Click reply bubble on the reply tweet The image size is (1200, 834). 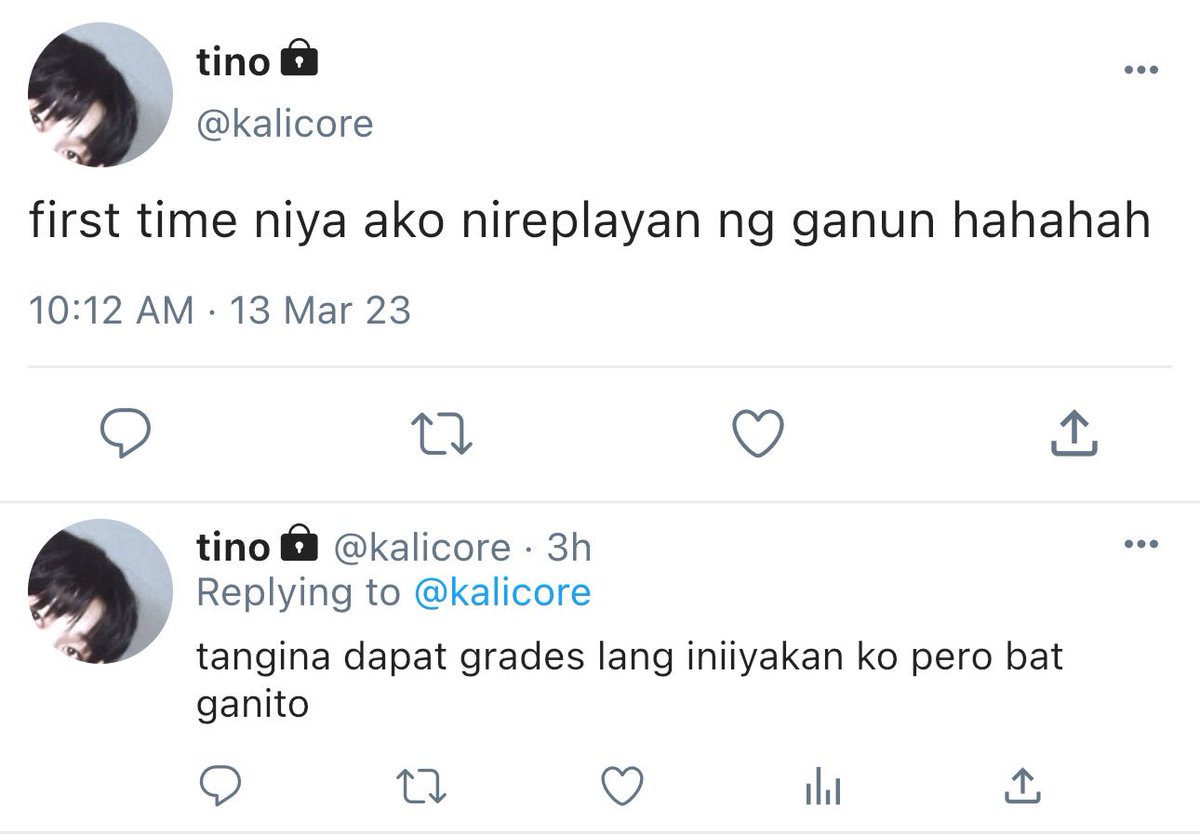(216, 787)
